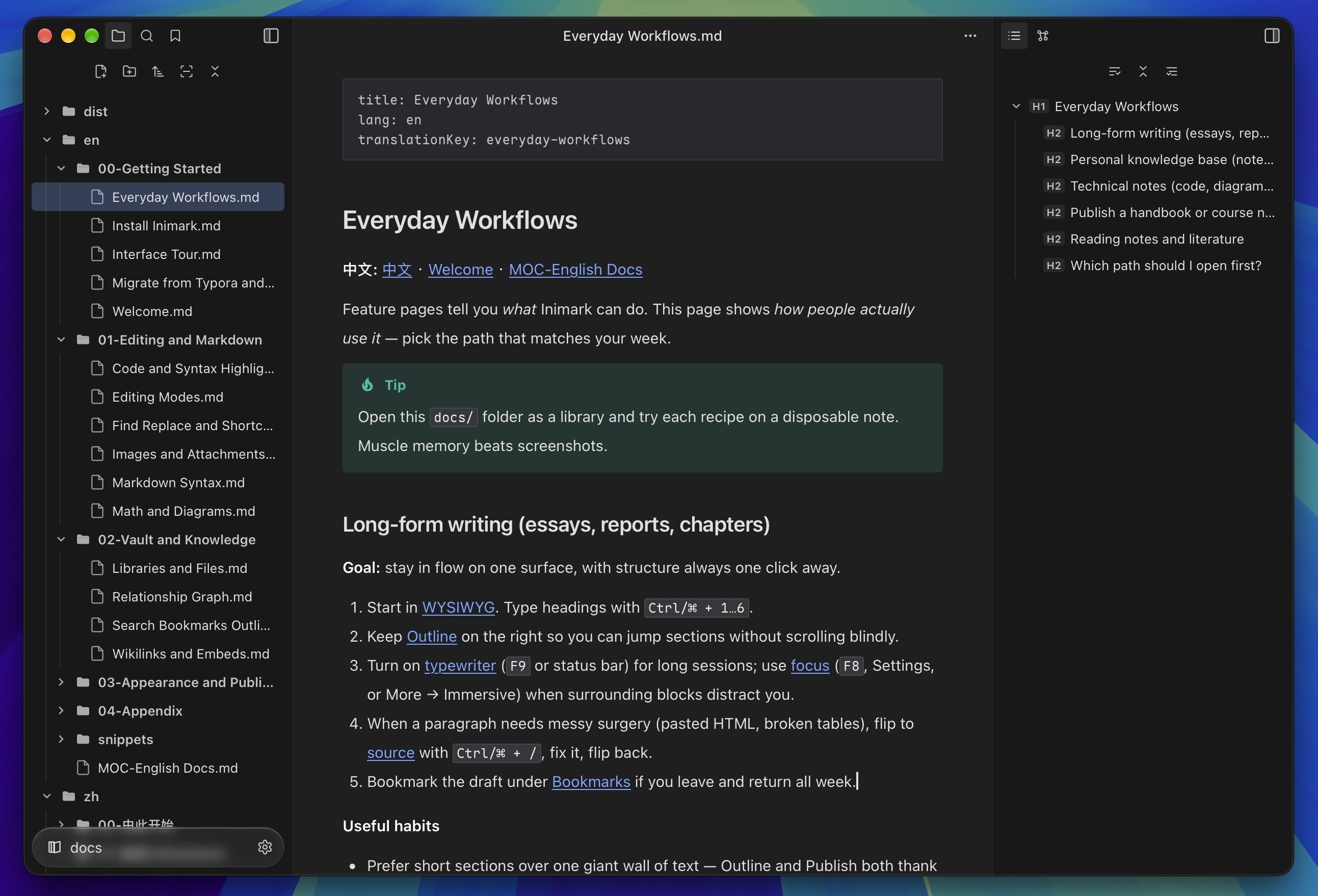Viewport: 1318px width, 896px height.
Task: Follow the 中文 link in document
Action: pyautogui.click(x=397, y=270)
